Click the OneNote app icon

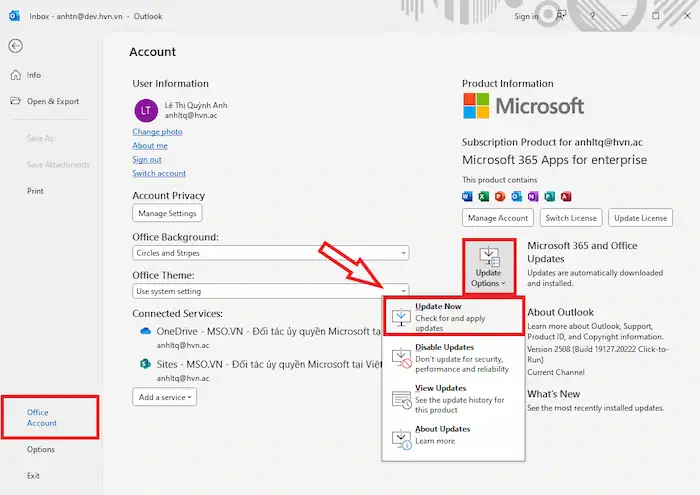[533, 196]
